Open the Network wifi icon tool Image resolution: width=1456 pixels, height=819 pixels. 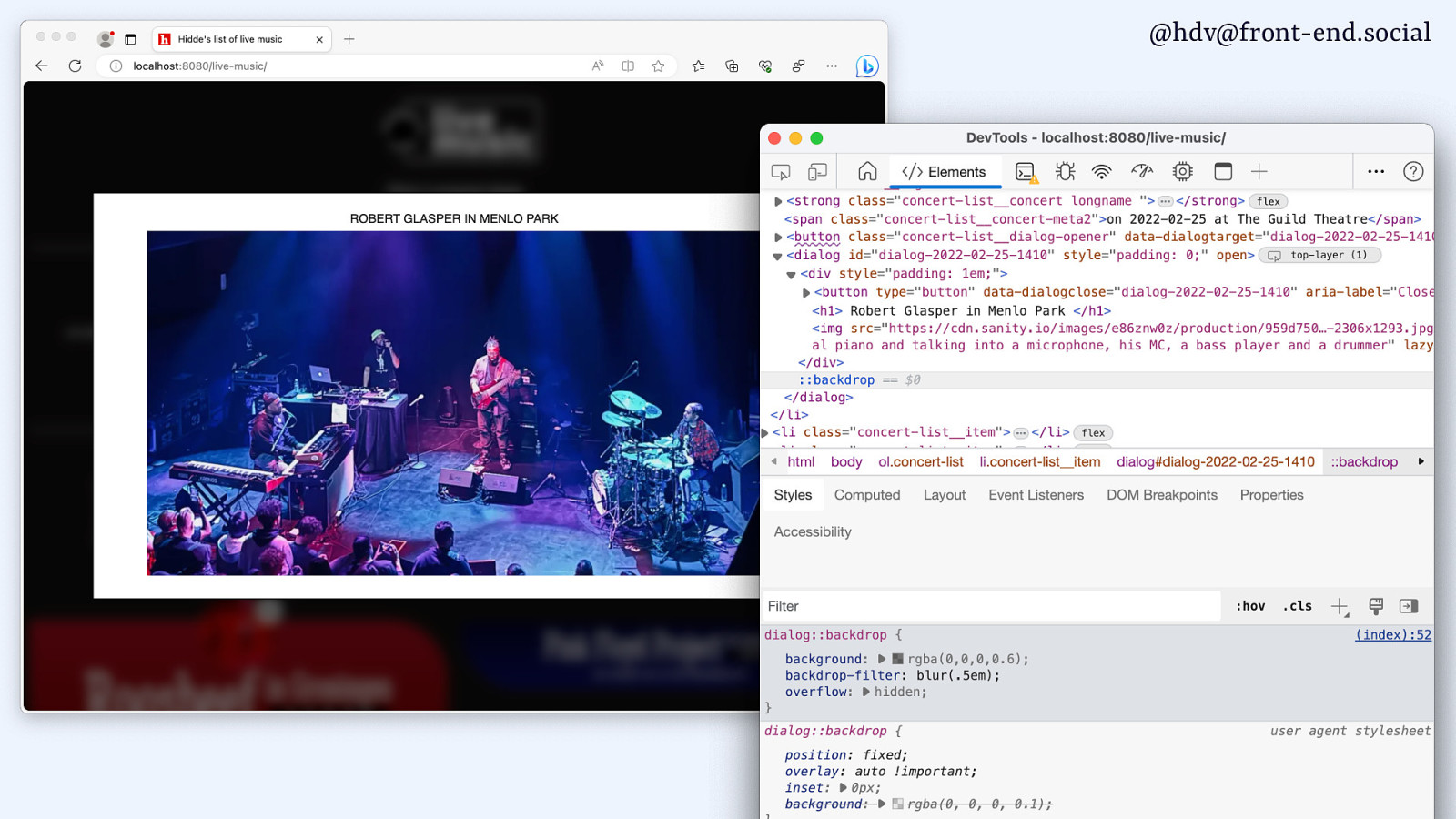click(x=1102, y=171)
